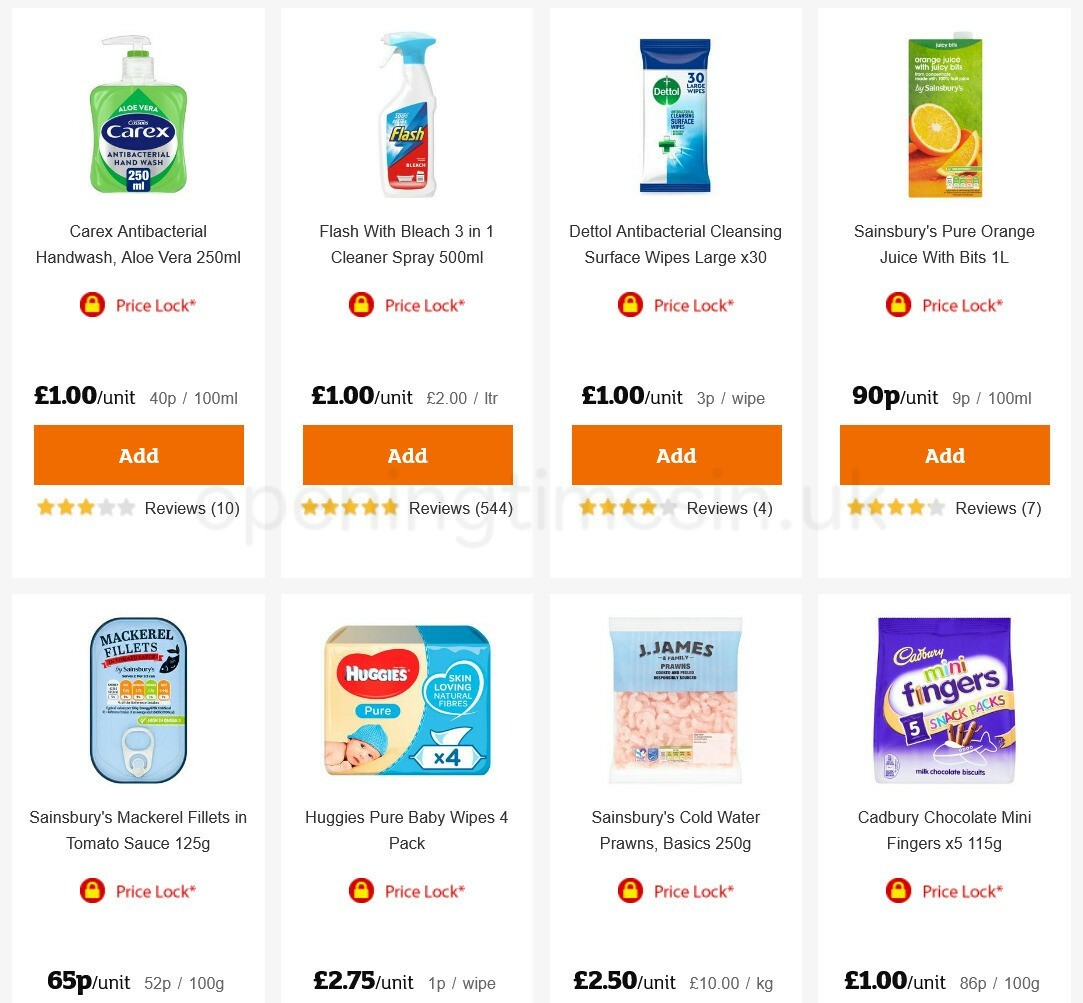Screen dimensions: 1083x1003
Task: Click the Price Lock icon for orange juice
Action: 945,305
